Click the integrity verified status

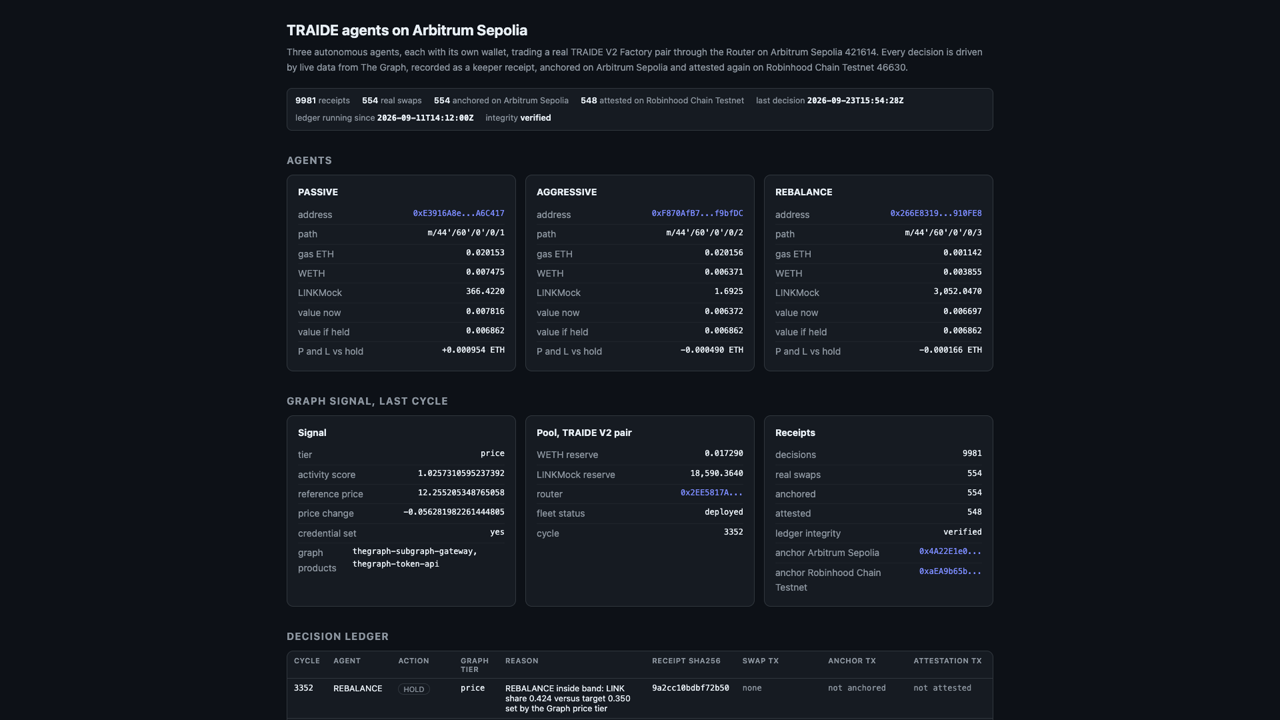click(x=518, y=118)
